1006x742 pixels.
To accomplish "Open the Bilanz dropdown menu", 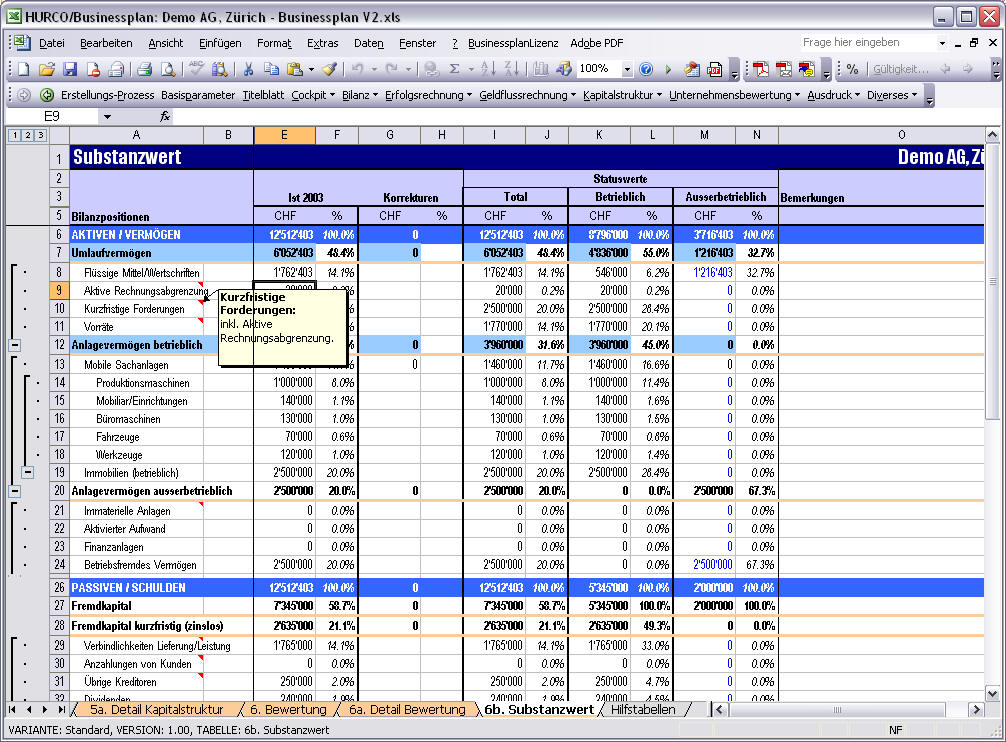I will [x=360, y=95].
